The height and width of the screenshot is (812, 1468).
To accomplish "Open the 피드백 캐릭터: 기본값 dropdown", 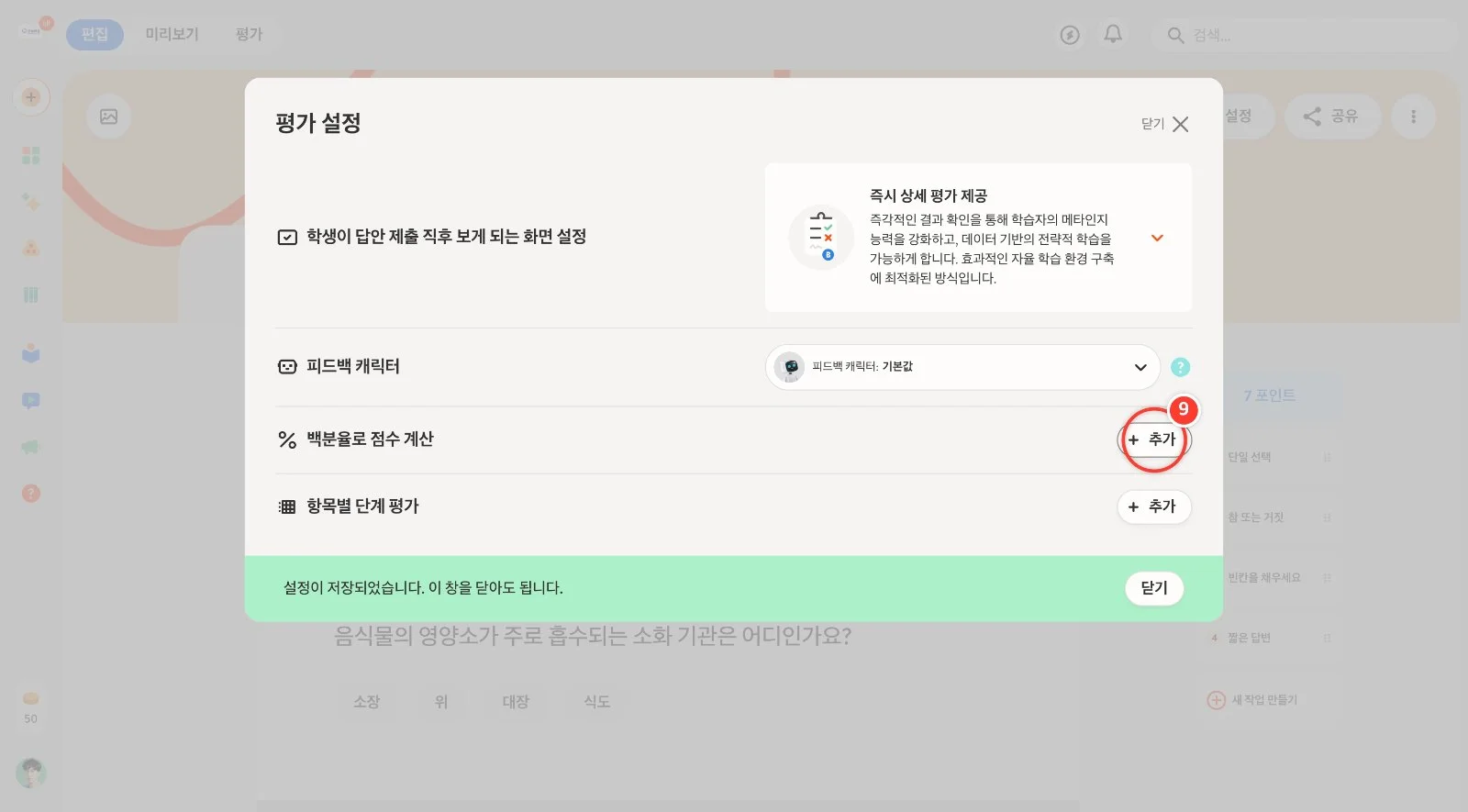I will tap(962, 367).
